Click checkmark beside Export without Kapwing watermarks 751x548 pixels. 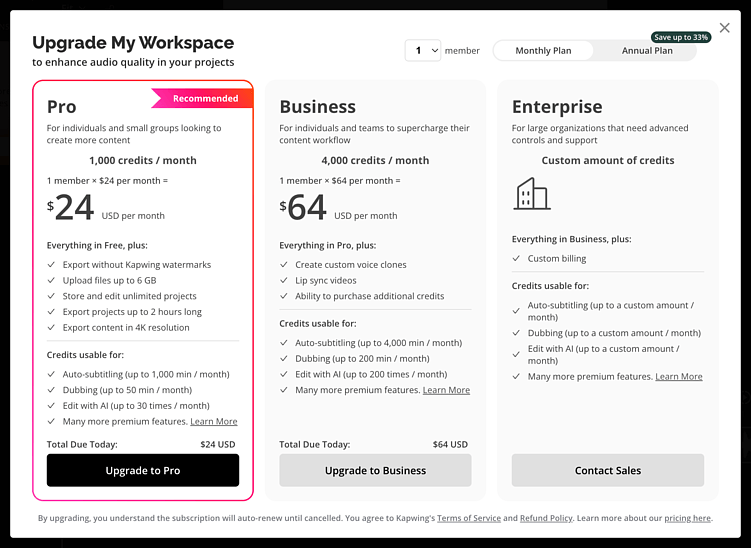pos(51,264)
